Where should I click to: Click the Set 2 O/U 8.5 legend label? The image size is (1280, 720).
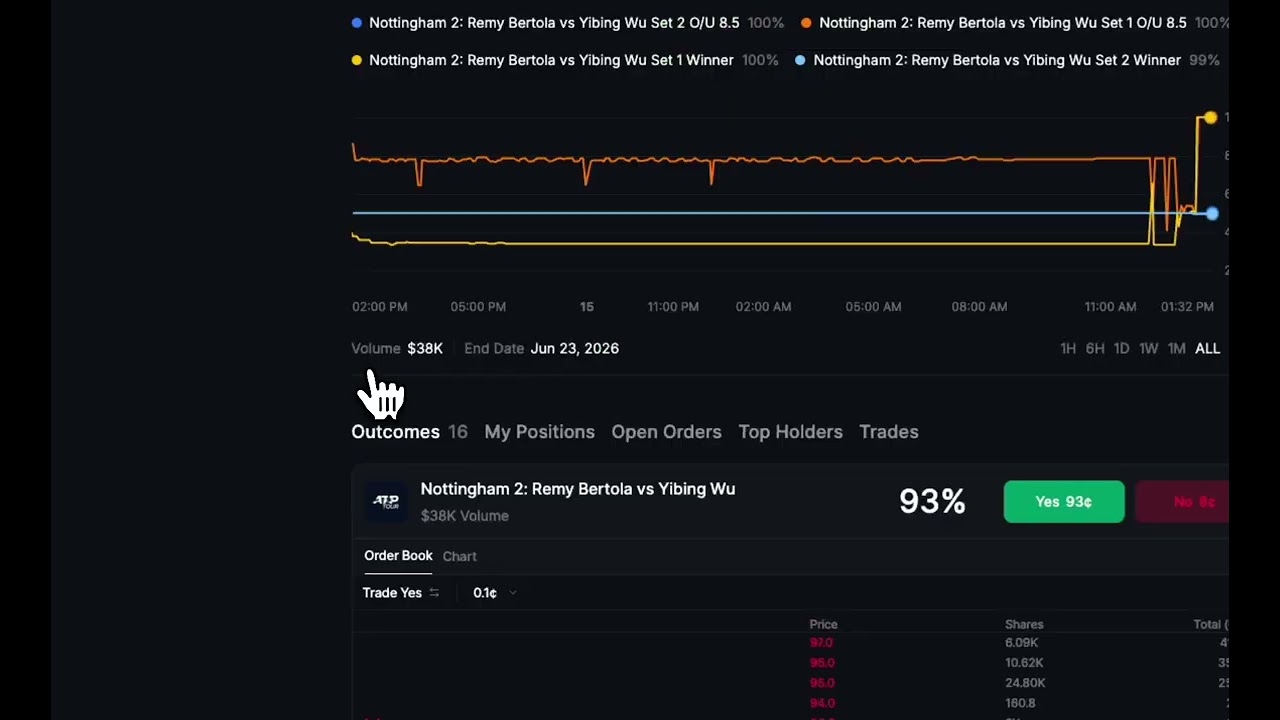click(x=555, y=22)
